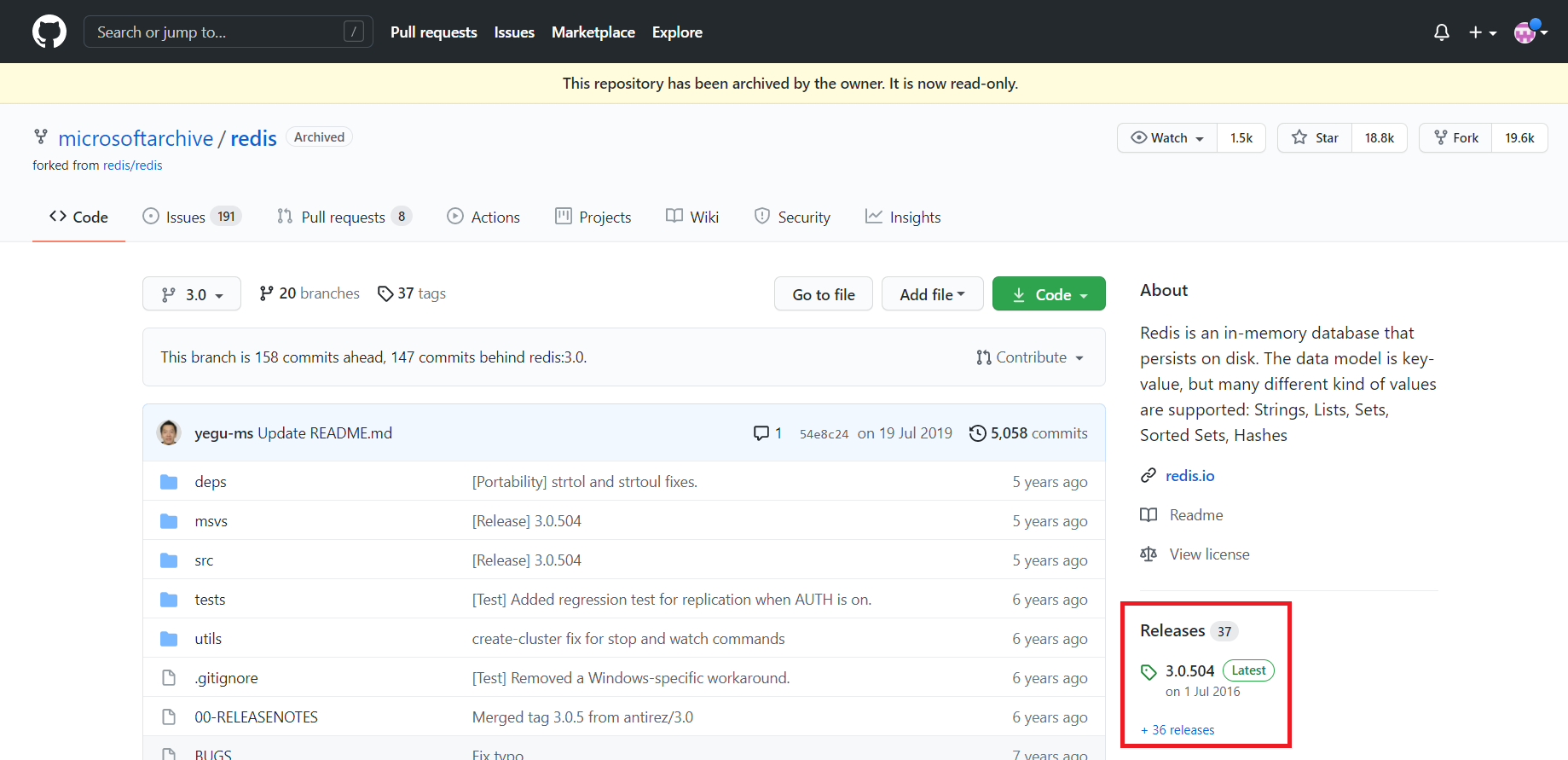Go to Issues in top nav
Image resolution: width=1568 pixels, height=760 pixels.
click(x=514, y=32)
